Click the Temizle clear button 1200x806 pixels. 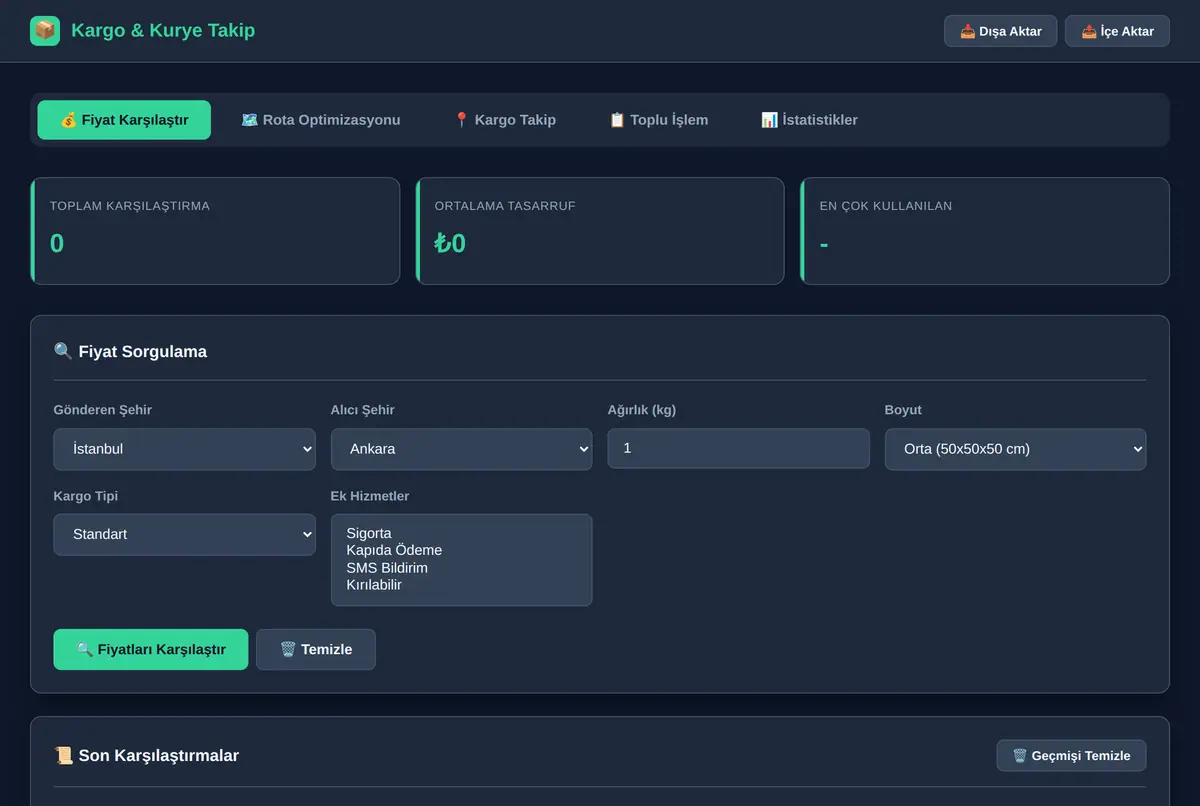click(316, 649)
